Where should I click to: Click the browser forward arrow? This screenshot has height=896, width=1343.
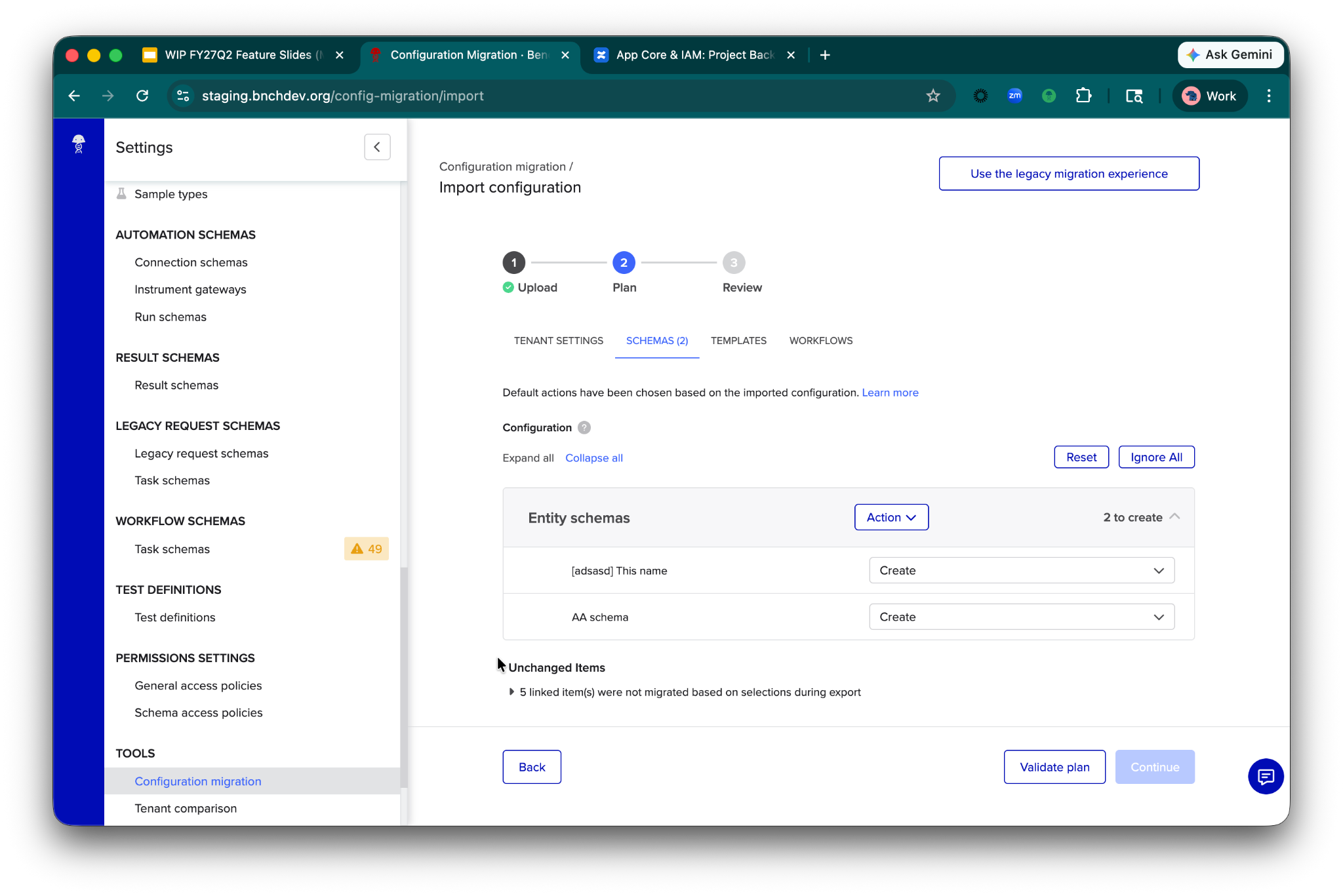pos(108,96)
